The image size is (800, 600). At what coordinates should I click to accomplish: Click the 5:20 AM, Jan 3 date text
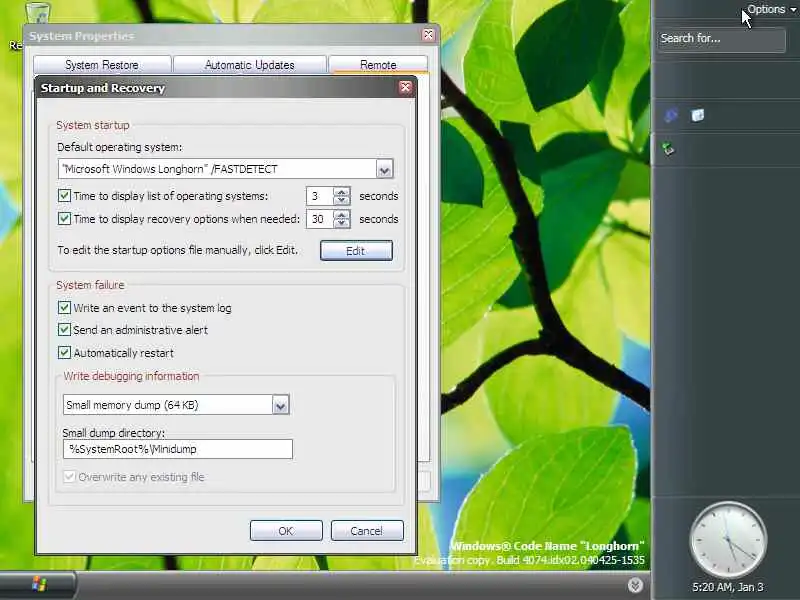click(x=728, y=587)
